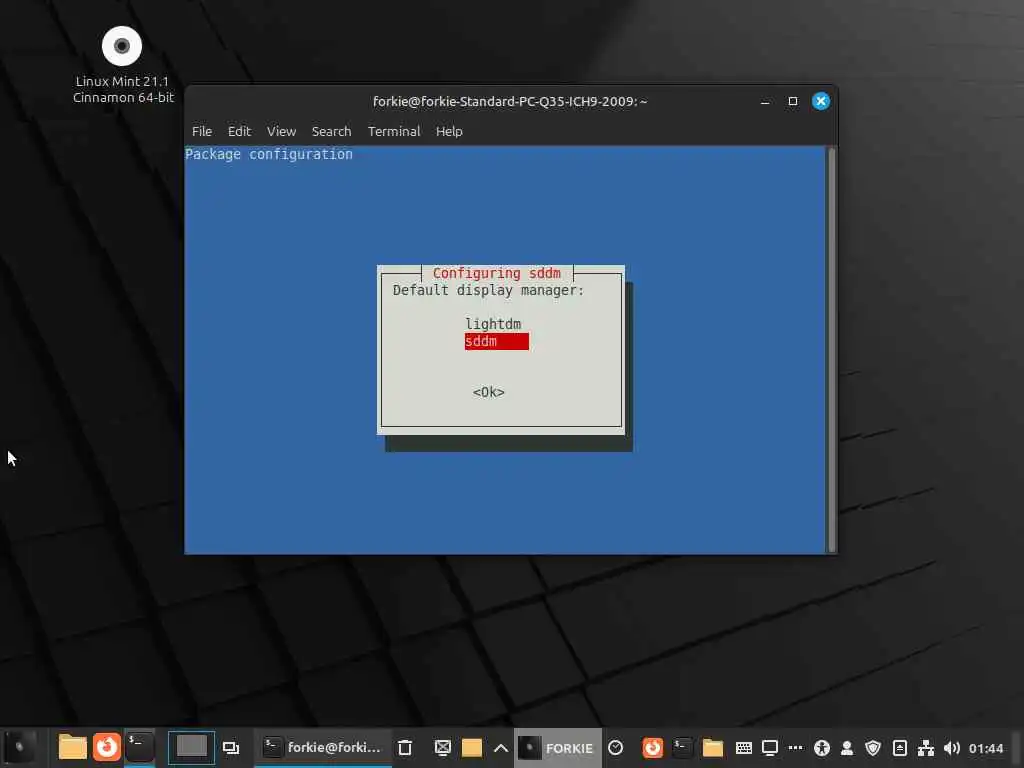The image size is (1024, 768).
Task: Close the terminal window
Action: [x=821, y=101]
